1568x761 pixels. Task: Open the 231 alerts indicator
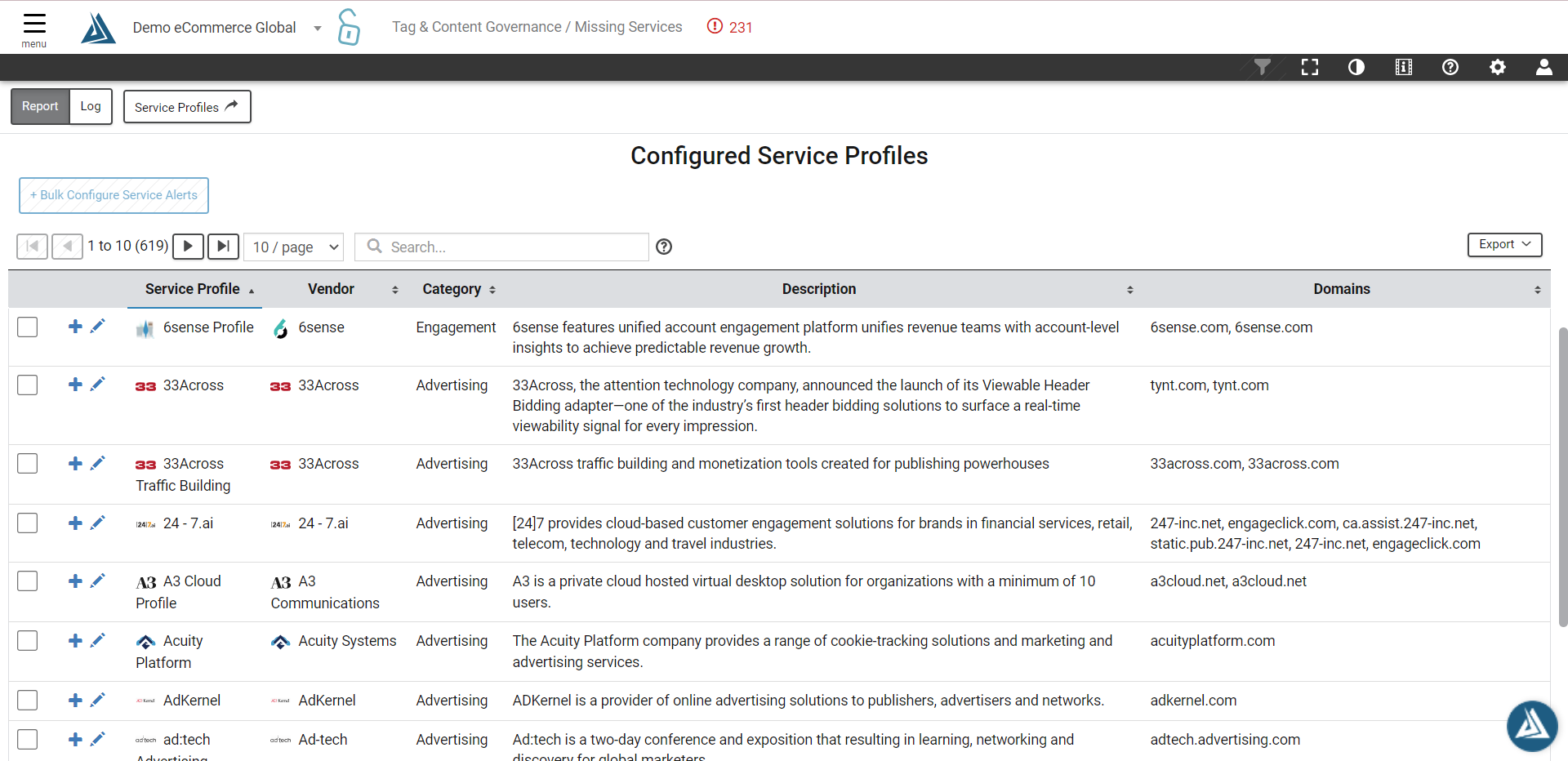[x=730, y=27]
